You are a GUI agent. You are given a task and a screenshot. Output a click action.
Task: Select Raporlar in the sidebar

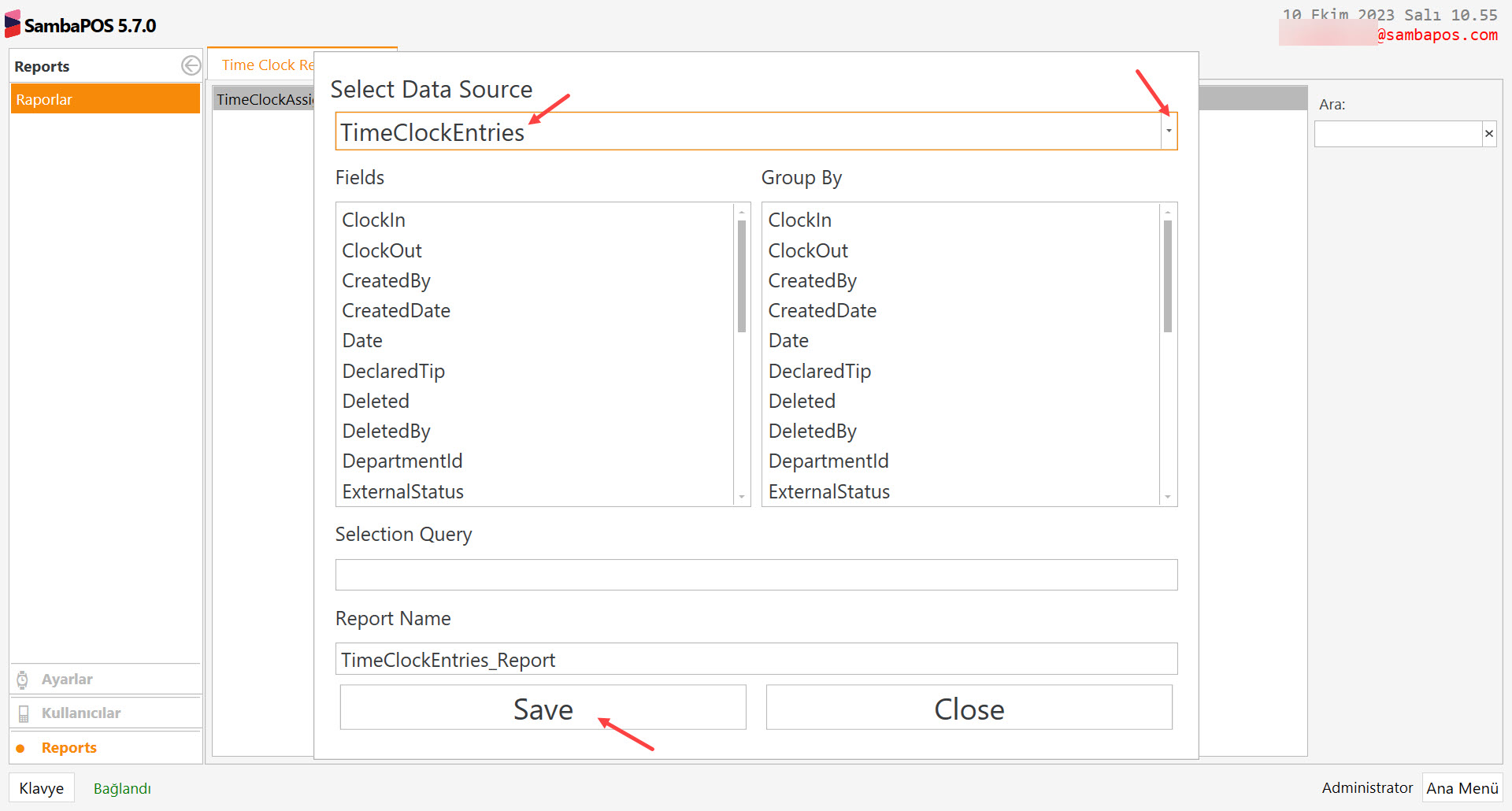(105, 99)
